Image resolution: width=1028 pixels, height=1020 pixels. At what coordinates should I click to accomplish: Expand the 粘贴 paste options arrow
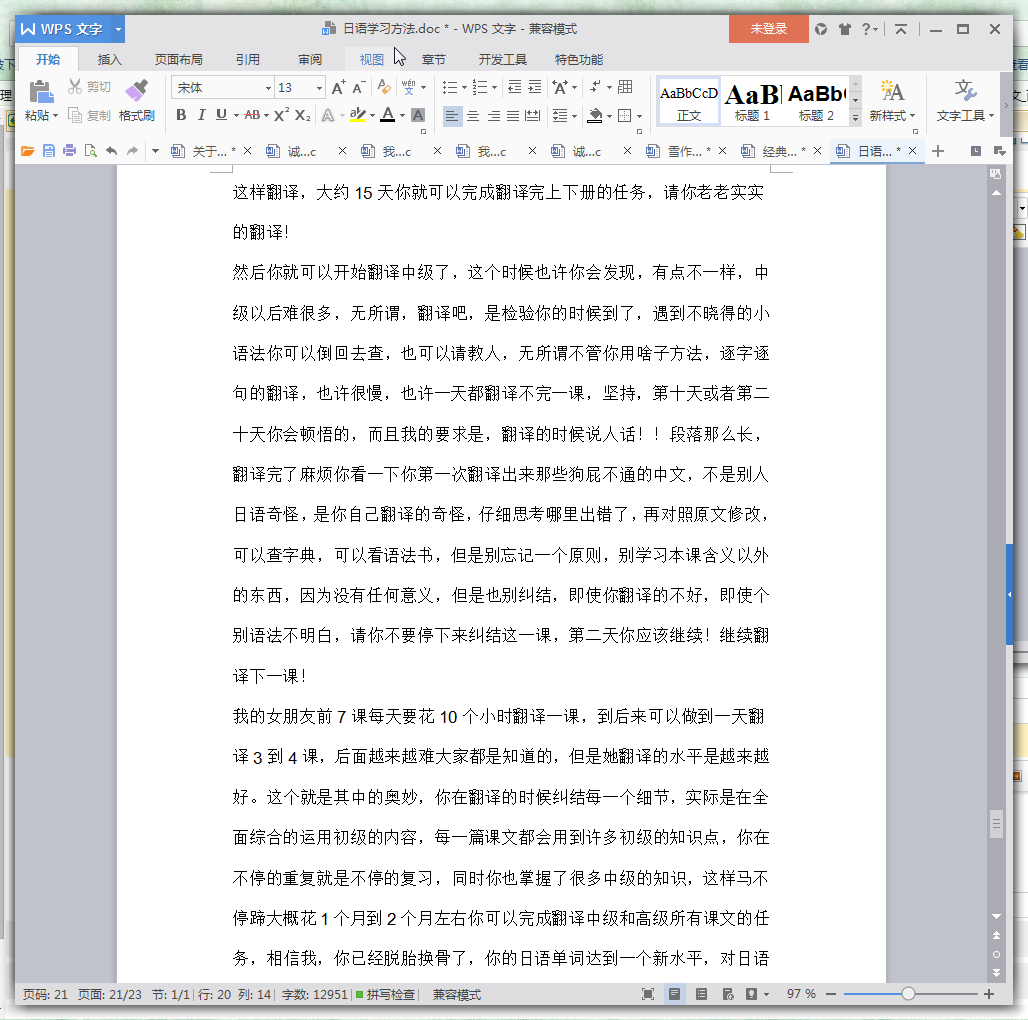pos(56,116)
